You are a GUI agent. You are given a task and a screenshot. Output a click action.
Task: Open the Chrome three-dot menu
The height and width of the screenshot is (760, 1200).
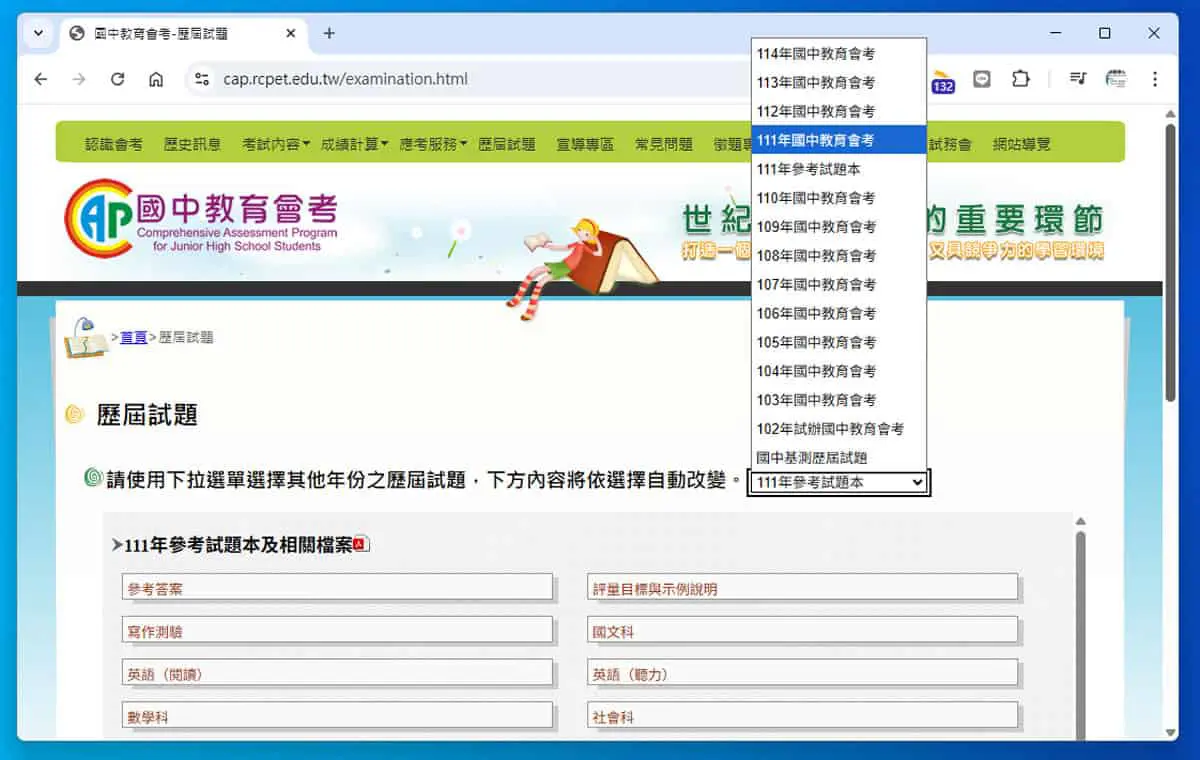point(1155,79)
